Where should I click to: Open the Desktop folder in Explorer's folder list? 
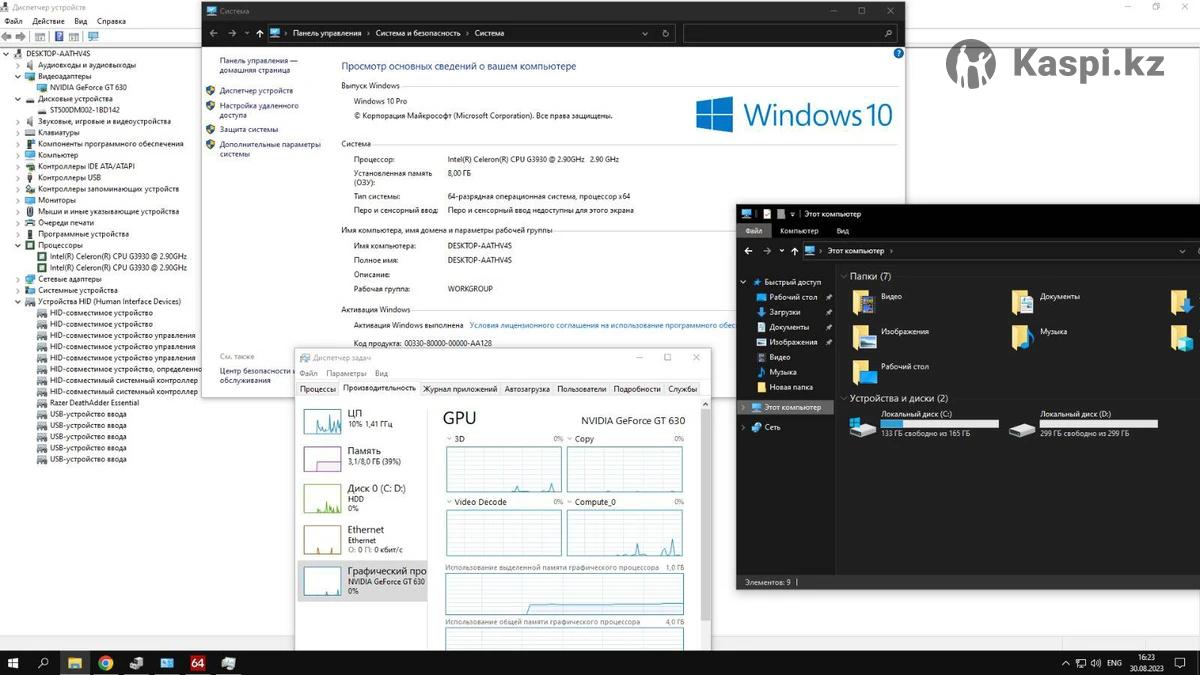(890, 372)
